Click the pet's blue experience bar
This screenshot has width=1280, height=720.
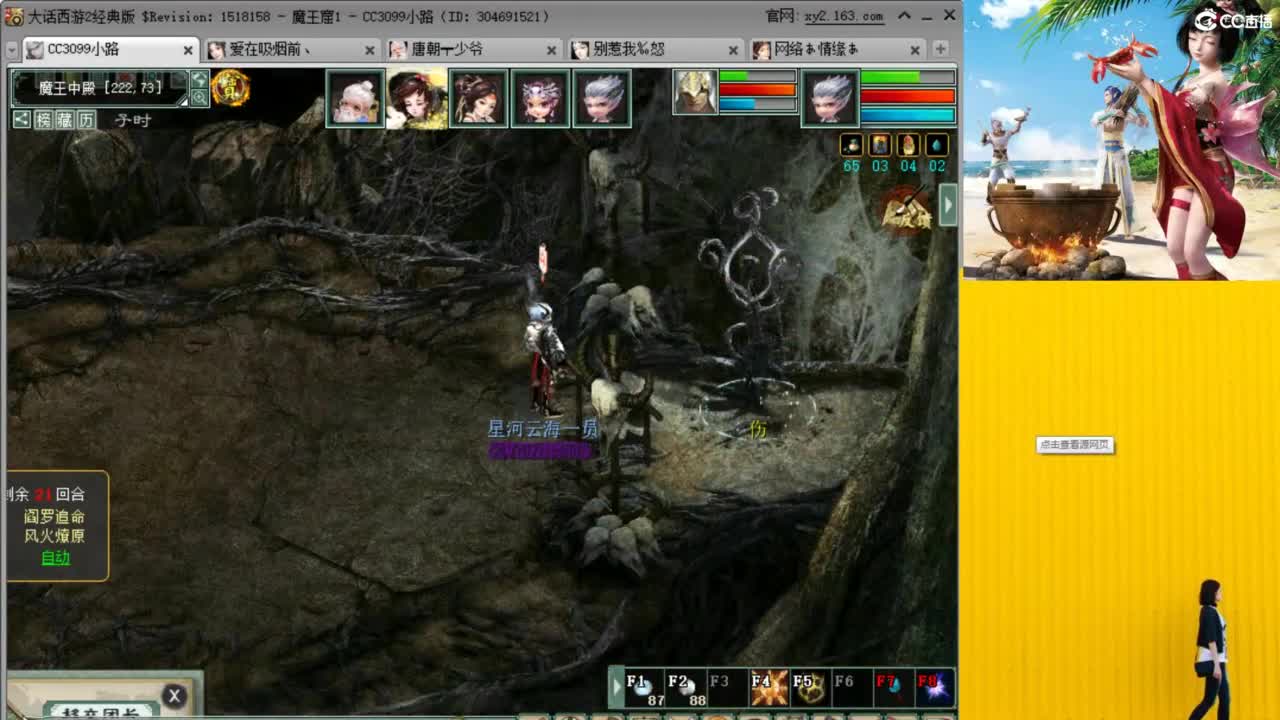point(757,104)
